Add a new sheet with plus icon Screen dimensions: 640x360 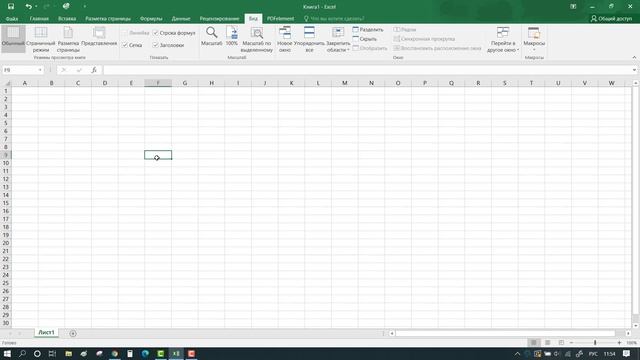(73, 333)
